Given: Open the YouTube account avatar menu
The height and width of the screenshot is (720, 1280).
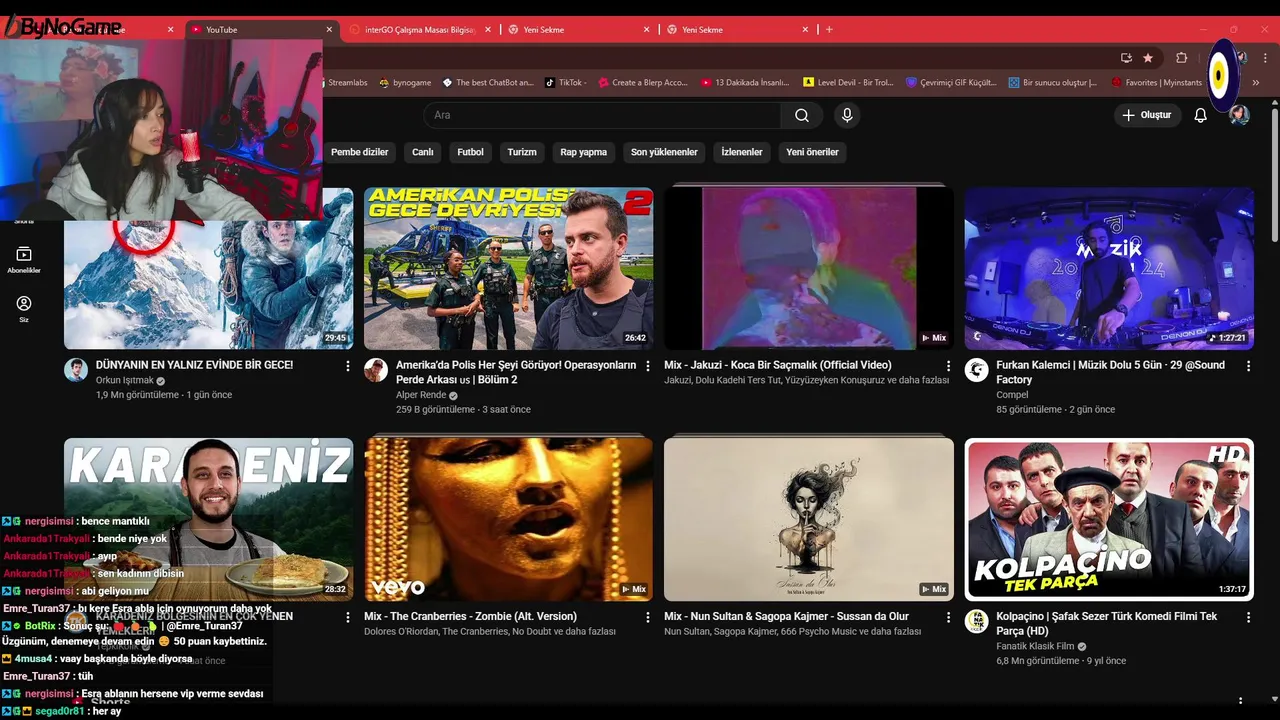Looking at the screenshot, I should coord(1239,115).
